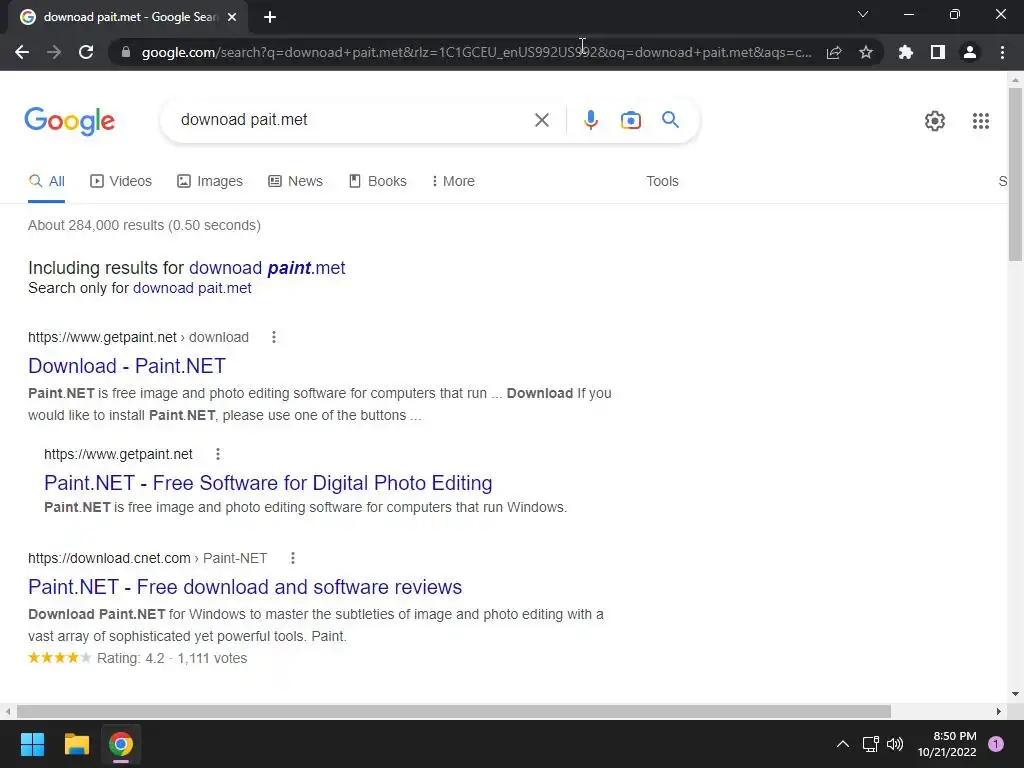This screenshot has height=768, width=1024.
Task: Open 'Paint.NET - Free download and software reviews'
Action: [x=245, y=586]
